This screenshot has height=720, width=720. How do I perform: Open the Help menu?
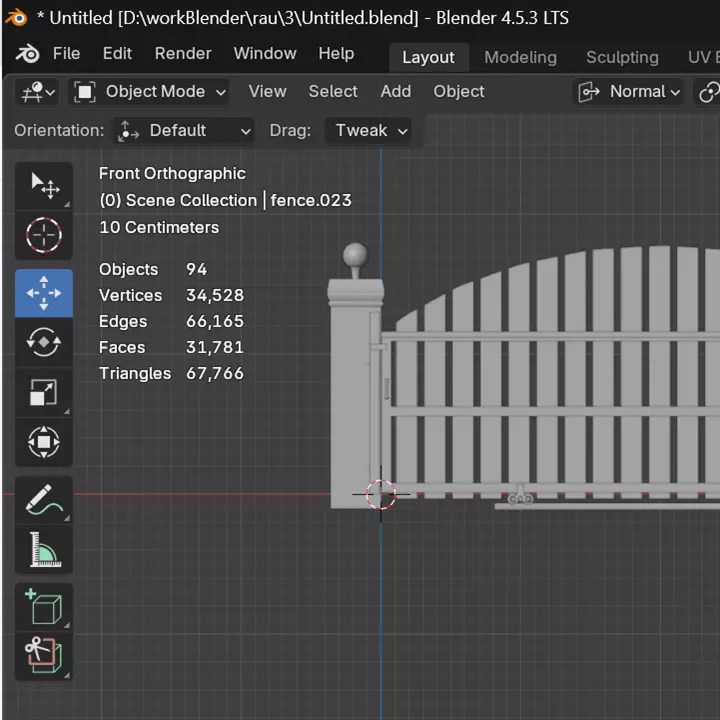[337, 54]
